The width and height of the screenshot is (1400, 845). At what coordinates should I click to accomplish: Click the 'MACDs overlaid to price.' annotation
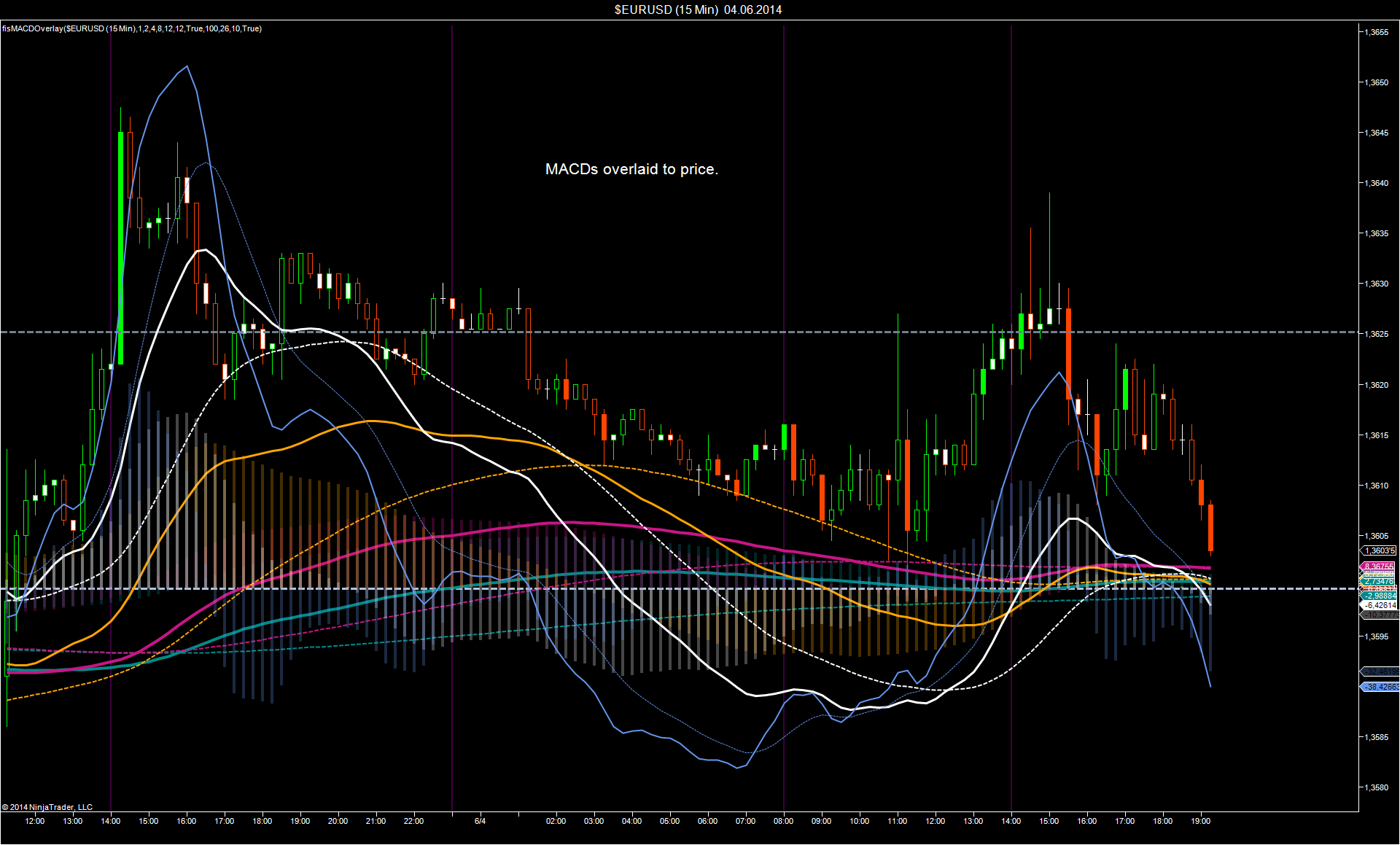(x=631, y=169)
